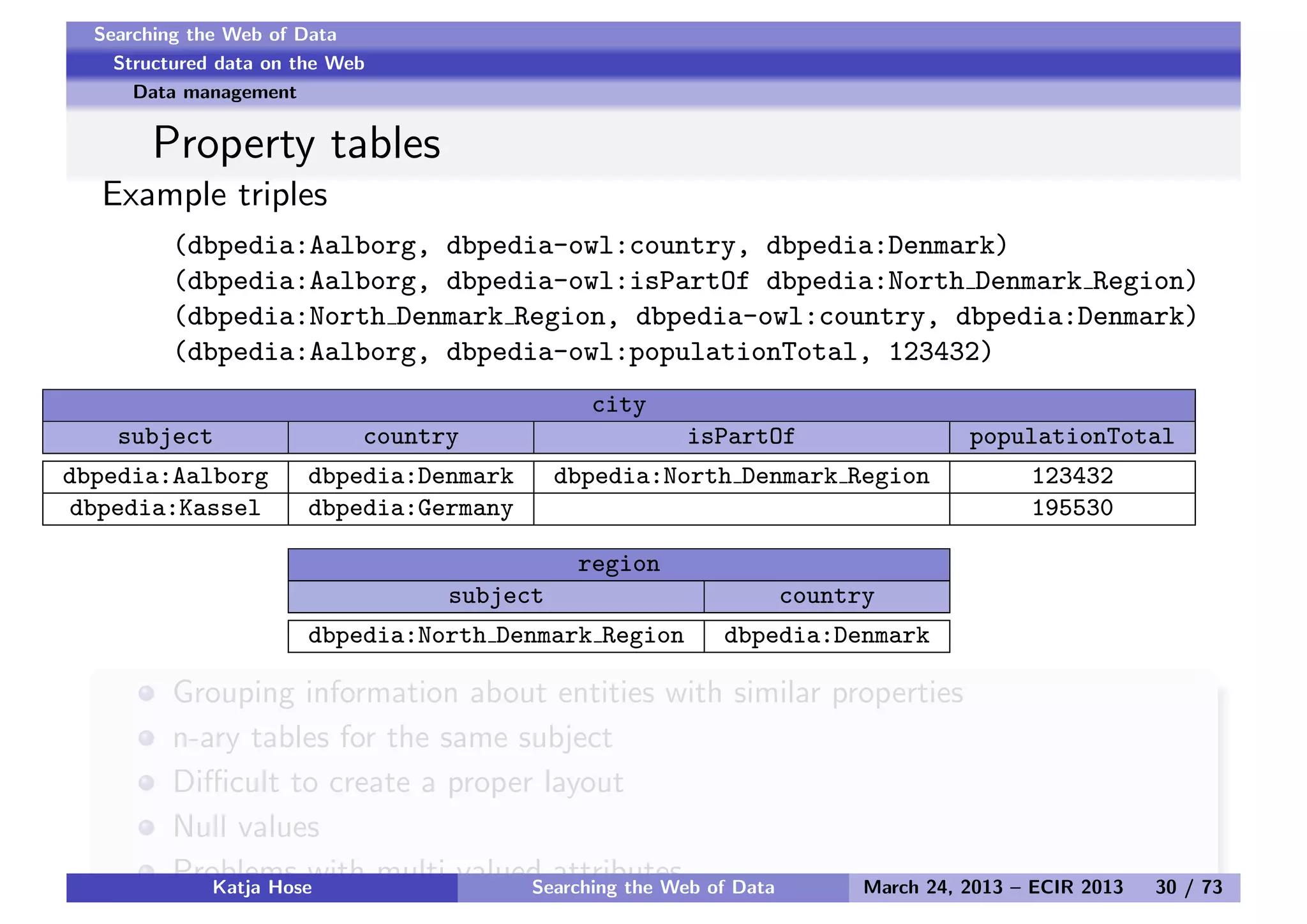Click the 'city' table title
Screen dimensions: 1307x924
point(618,405)
